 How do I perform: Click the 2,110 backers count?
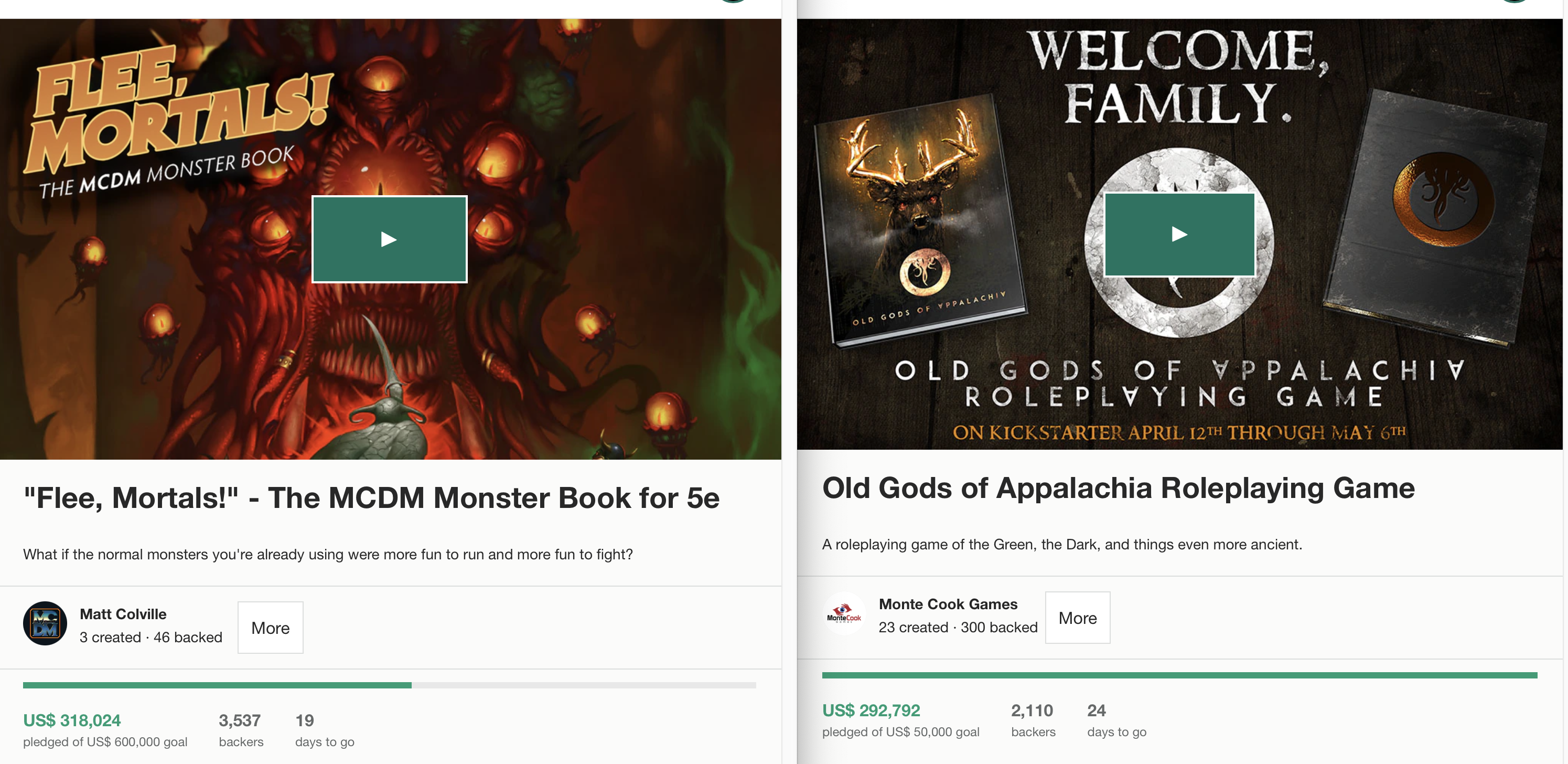pyautogui.click(x=1032, y=710)
